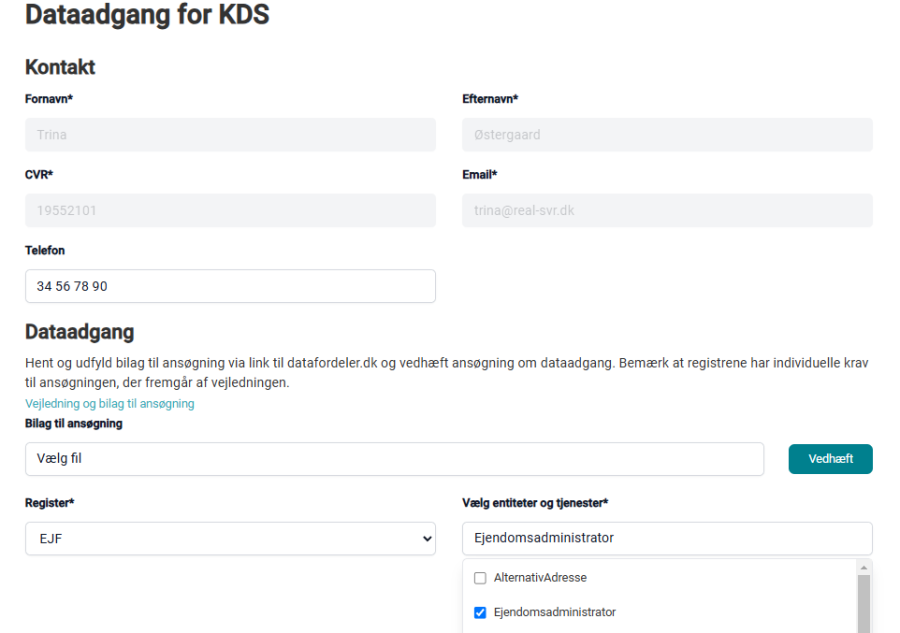This screenshot has width=900, height=633.
Task: Click the Register dropdown chevron arrow
Action: click(427, 538)
